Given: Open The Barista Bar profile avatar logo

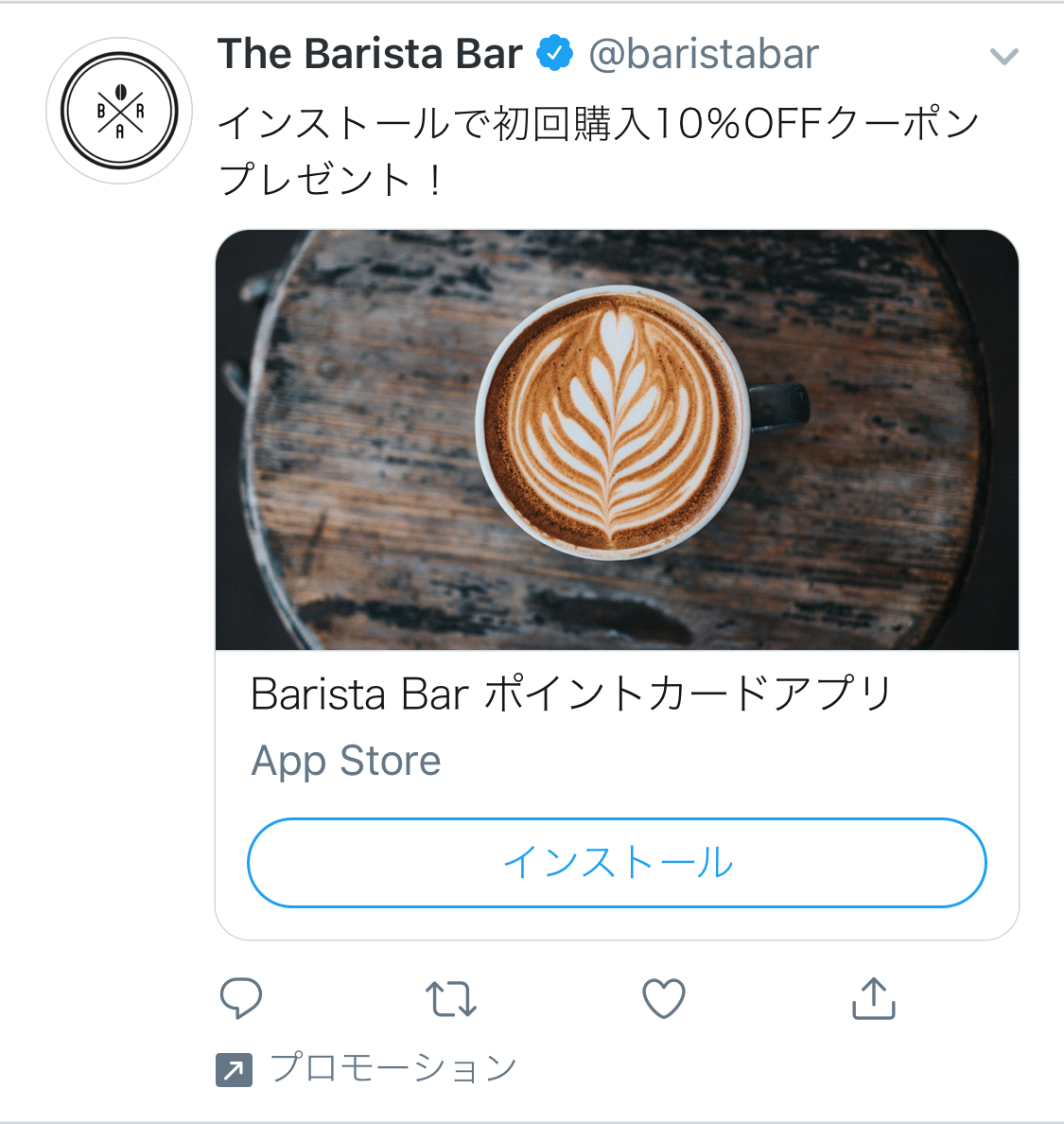Looking at the screenshot, I should point(119,111).
